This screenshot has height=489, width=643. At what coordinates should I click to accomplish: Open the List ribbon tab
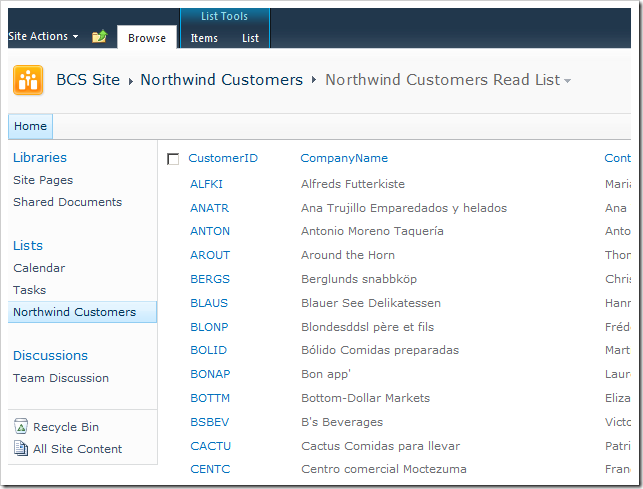tap(250, 38)
